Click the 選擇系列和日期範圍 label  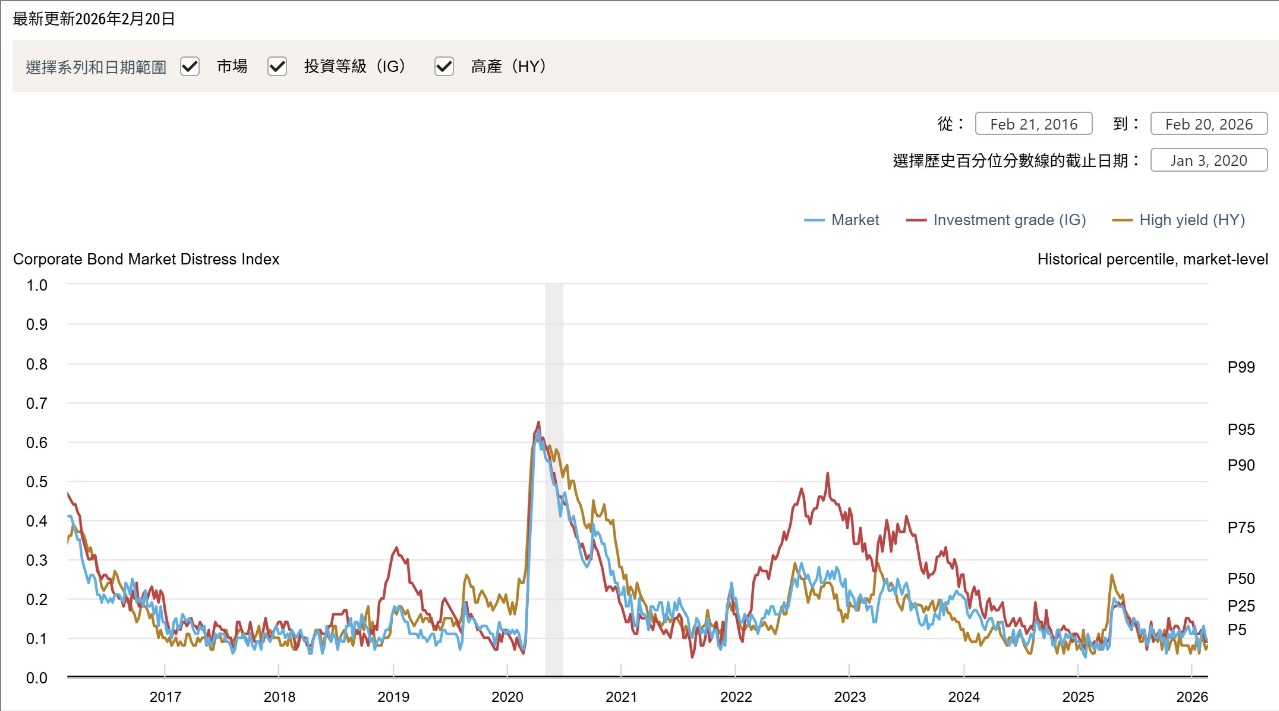(x=96, y=67)
